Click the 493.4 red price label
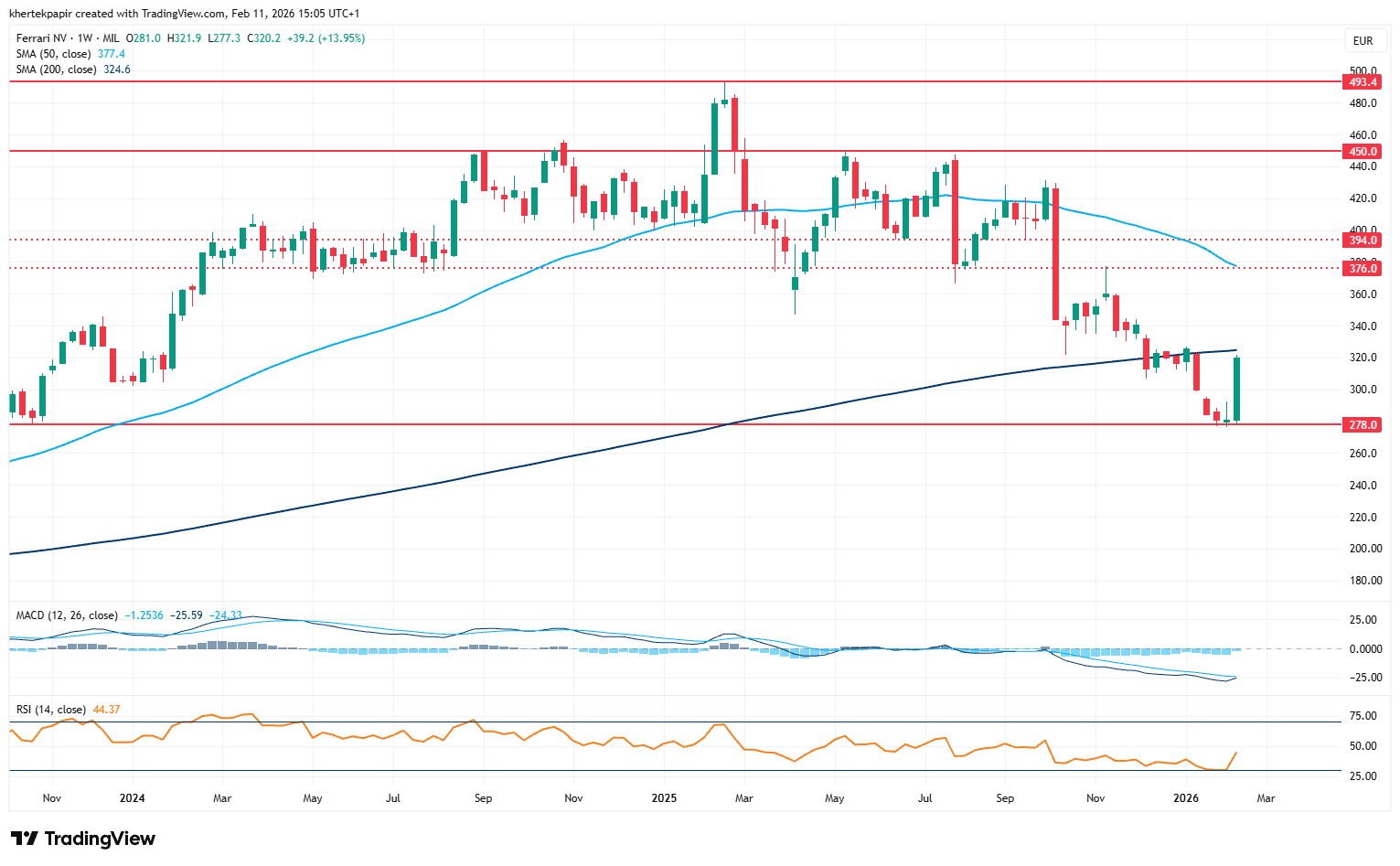Viewport: 1400px width, 866px height. (x=1363, y=82)
